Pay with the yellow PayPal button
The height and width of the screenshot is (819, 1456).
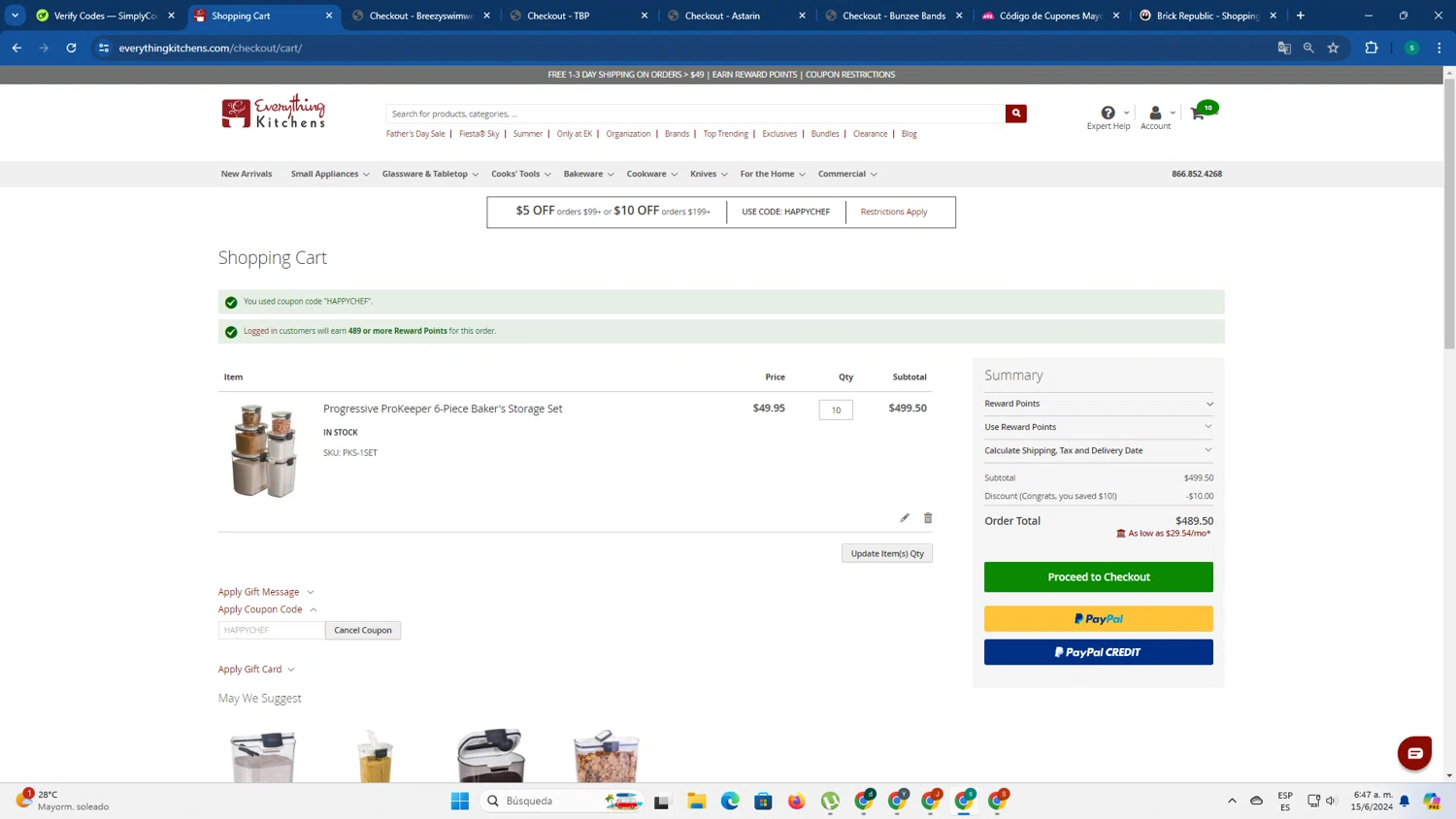tap(1099, 619)
